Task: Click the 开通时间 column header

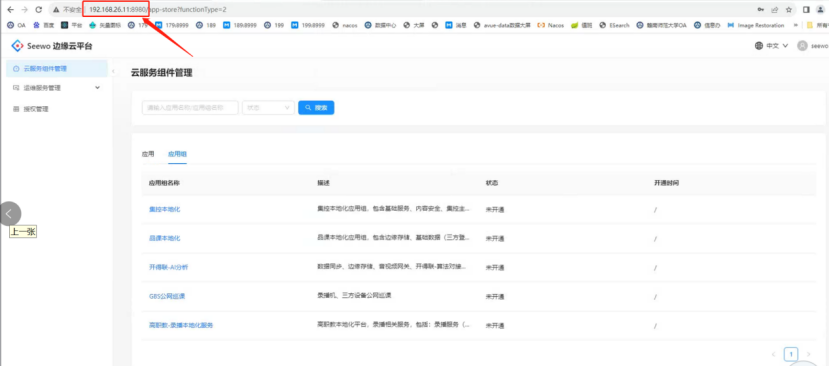Action: 666,182
